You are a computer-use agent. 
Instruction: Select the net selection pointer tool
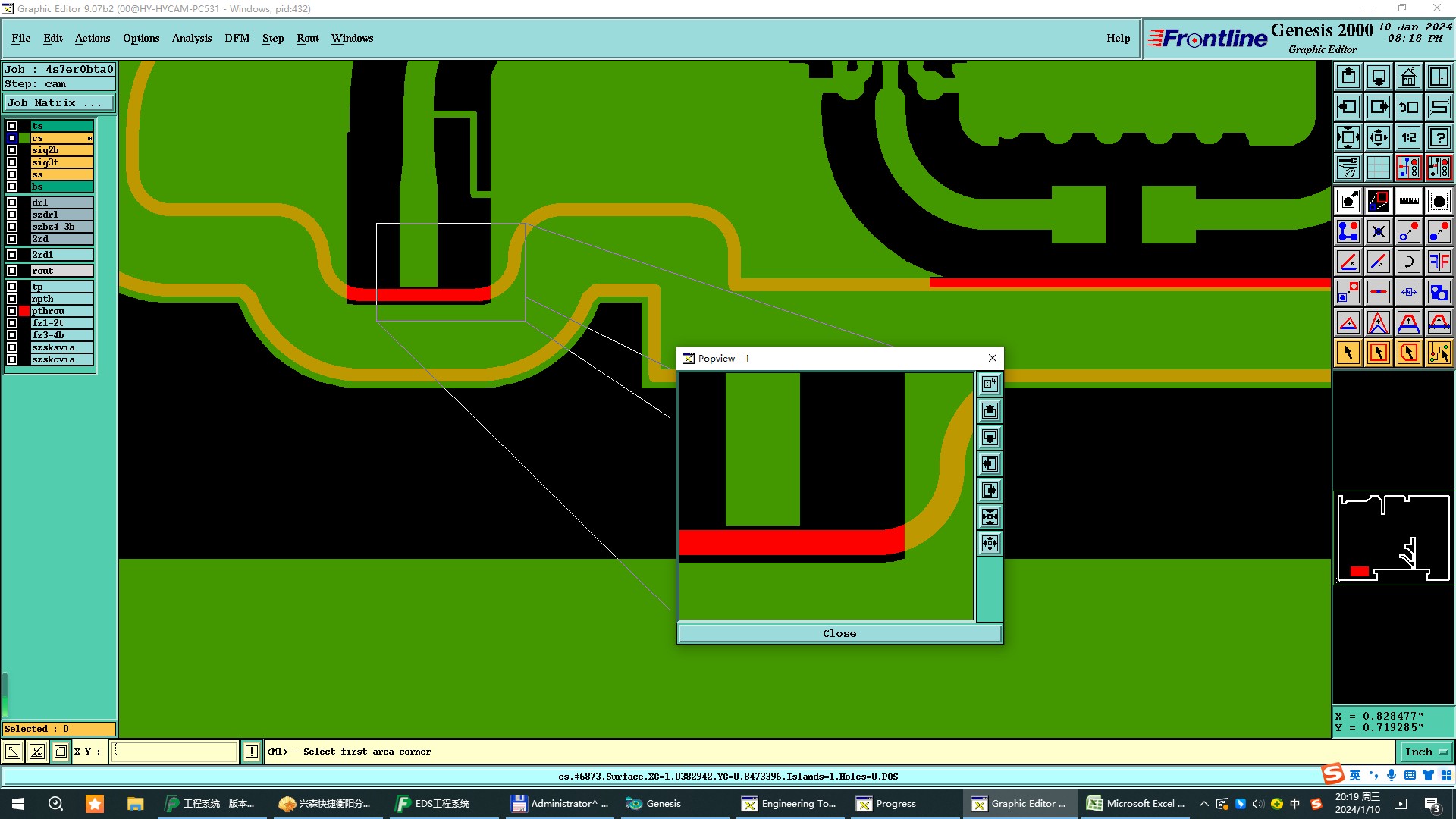tap(1439, 353)
